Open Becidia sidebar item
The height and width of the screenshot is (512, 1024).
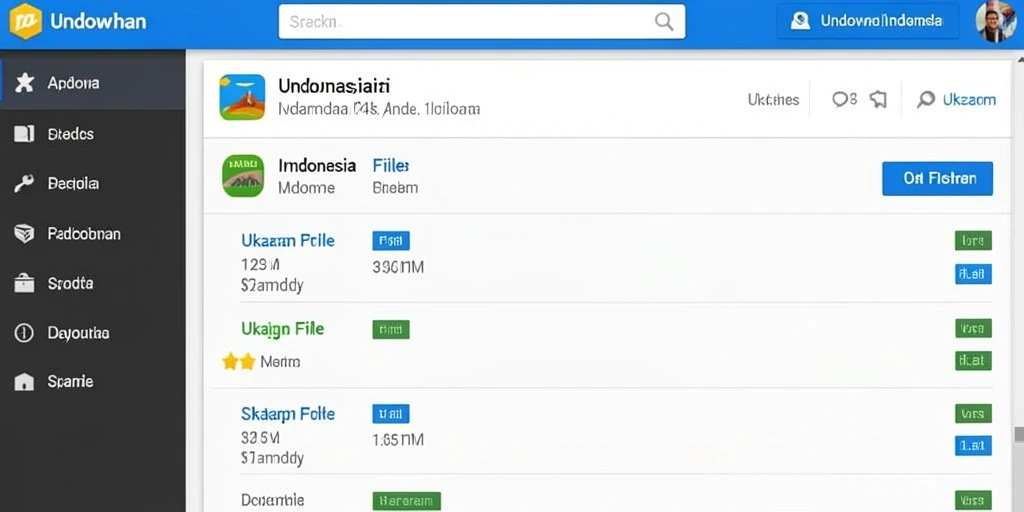(x=73, y=184)
